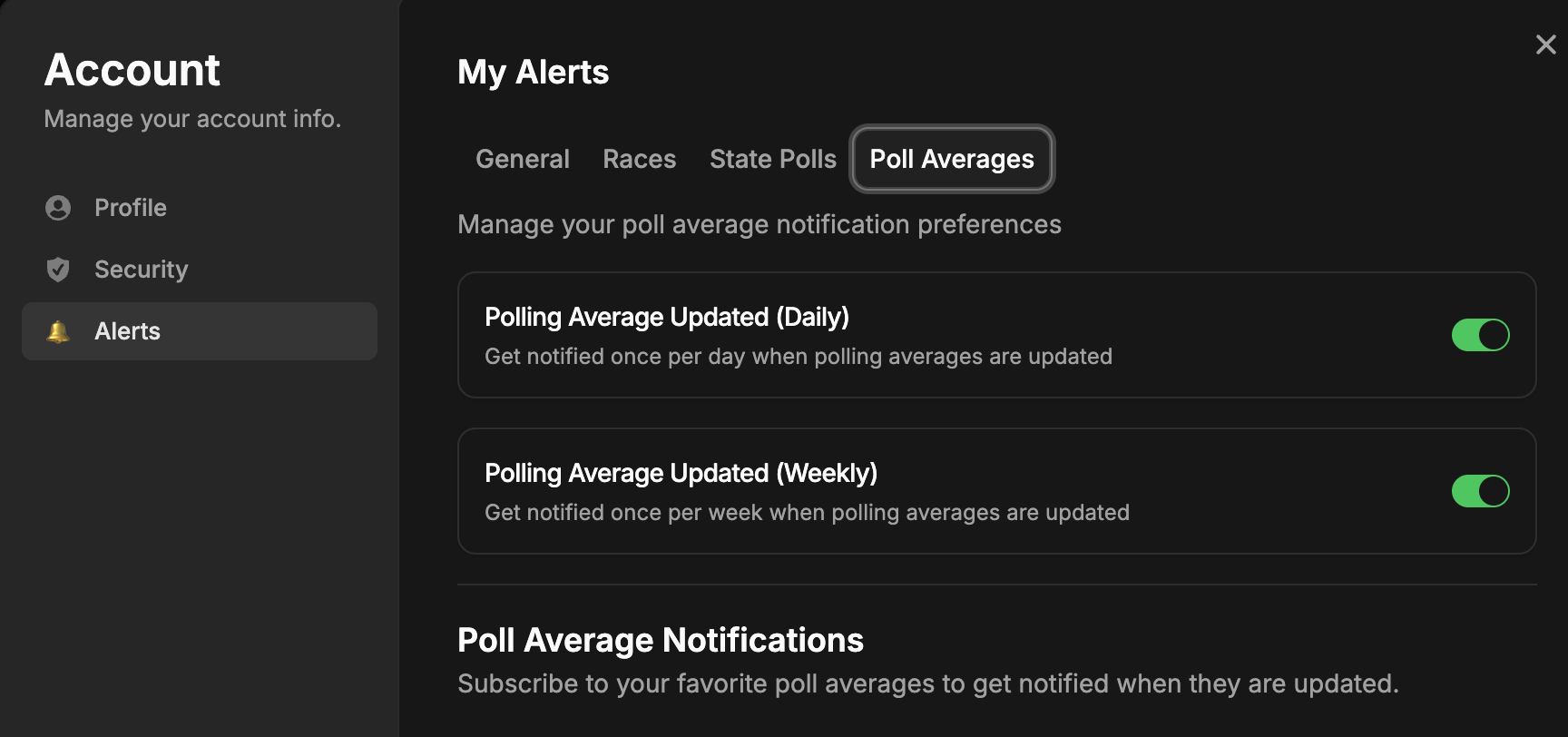This screenshot has height=737, width=1568.
Task: Open the Races tab
Action: (639, 159)
